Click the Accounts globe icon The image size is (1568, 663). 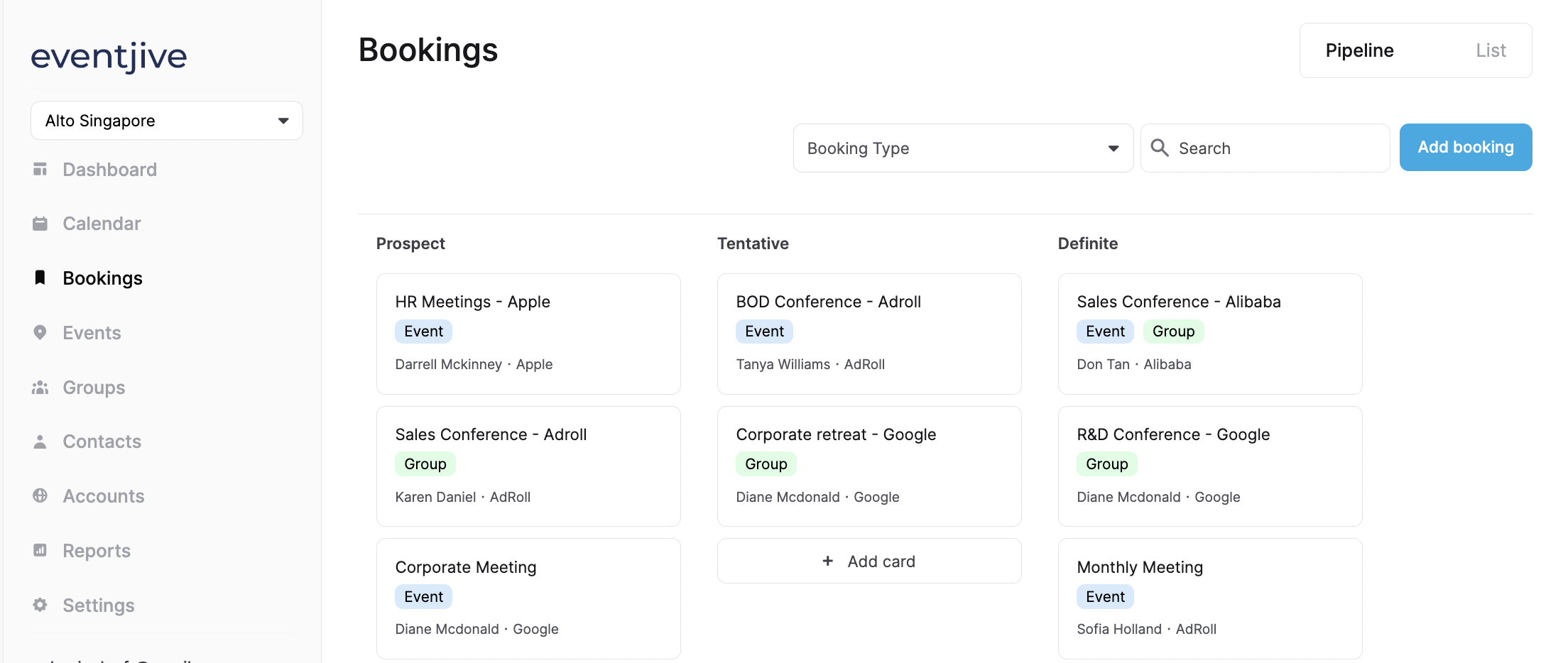40,495
